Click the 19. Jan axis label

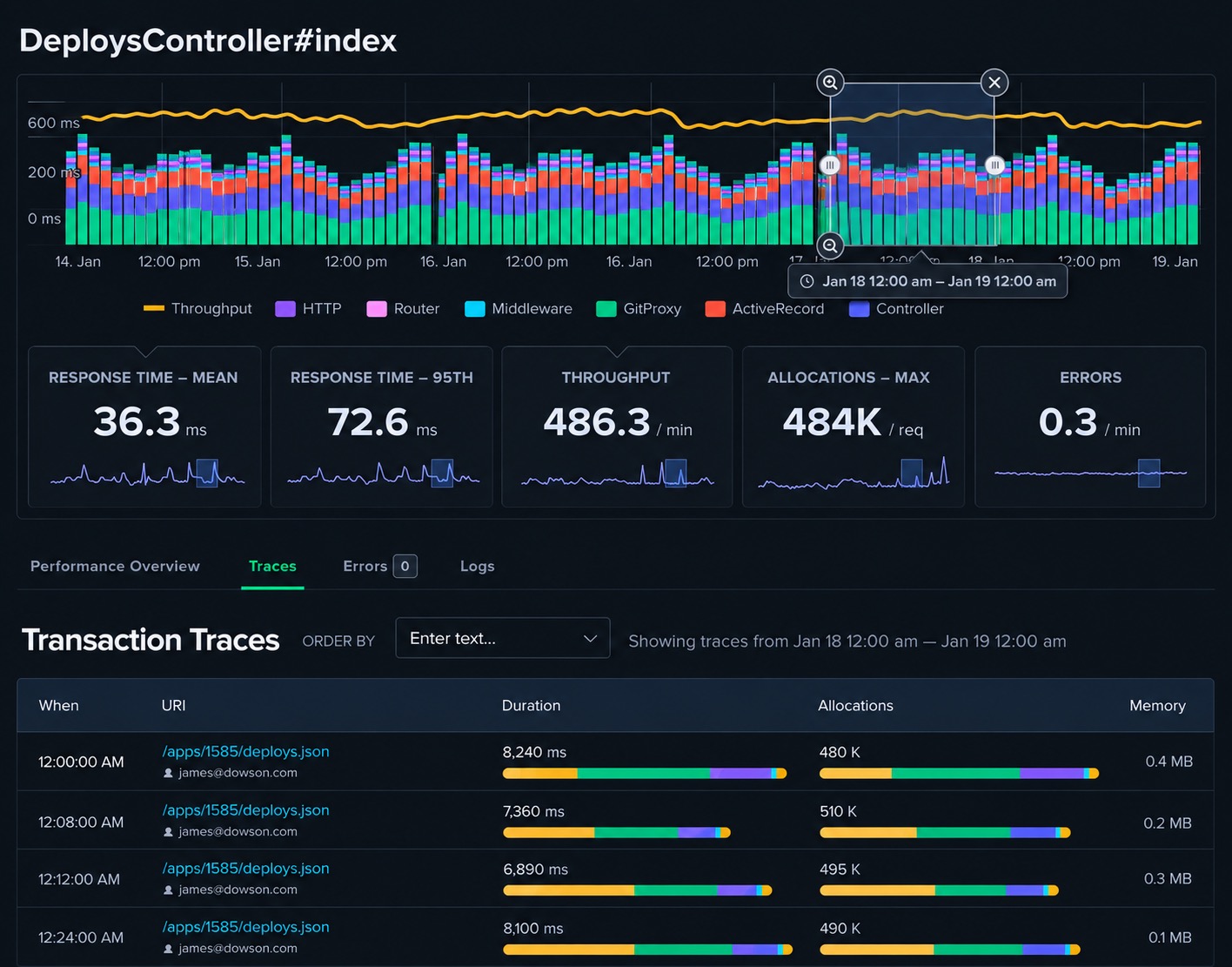(x=1175, y=261)
